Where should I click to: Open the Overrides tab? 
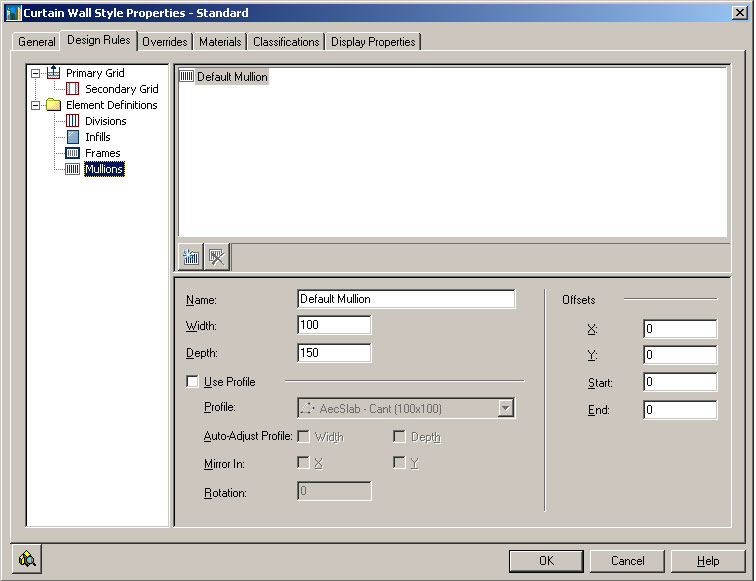(x=164, y=42)
